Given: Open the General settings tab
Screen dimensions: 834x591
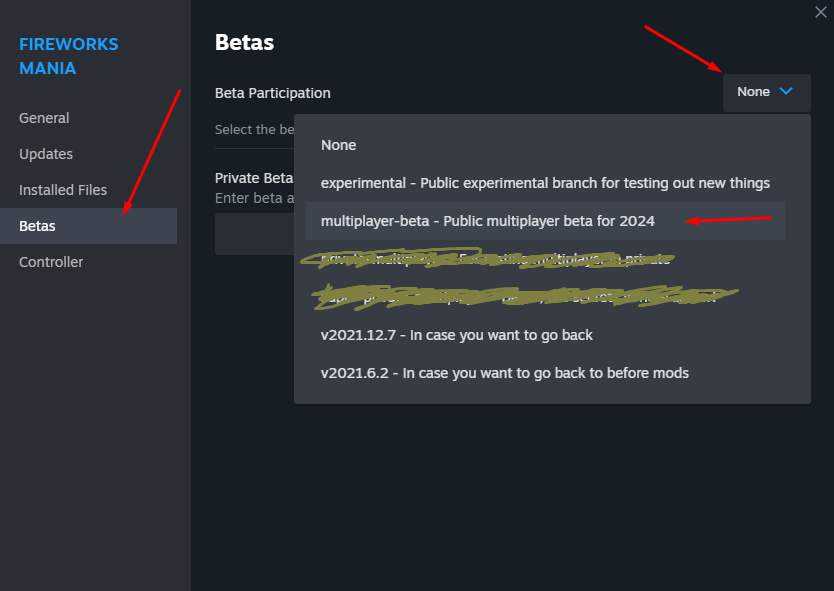Looking at the screenshot, I should 44,118.
